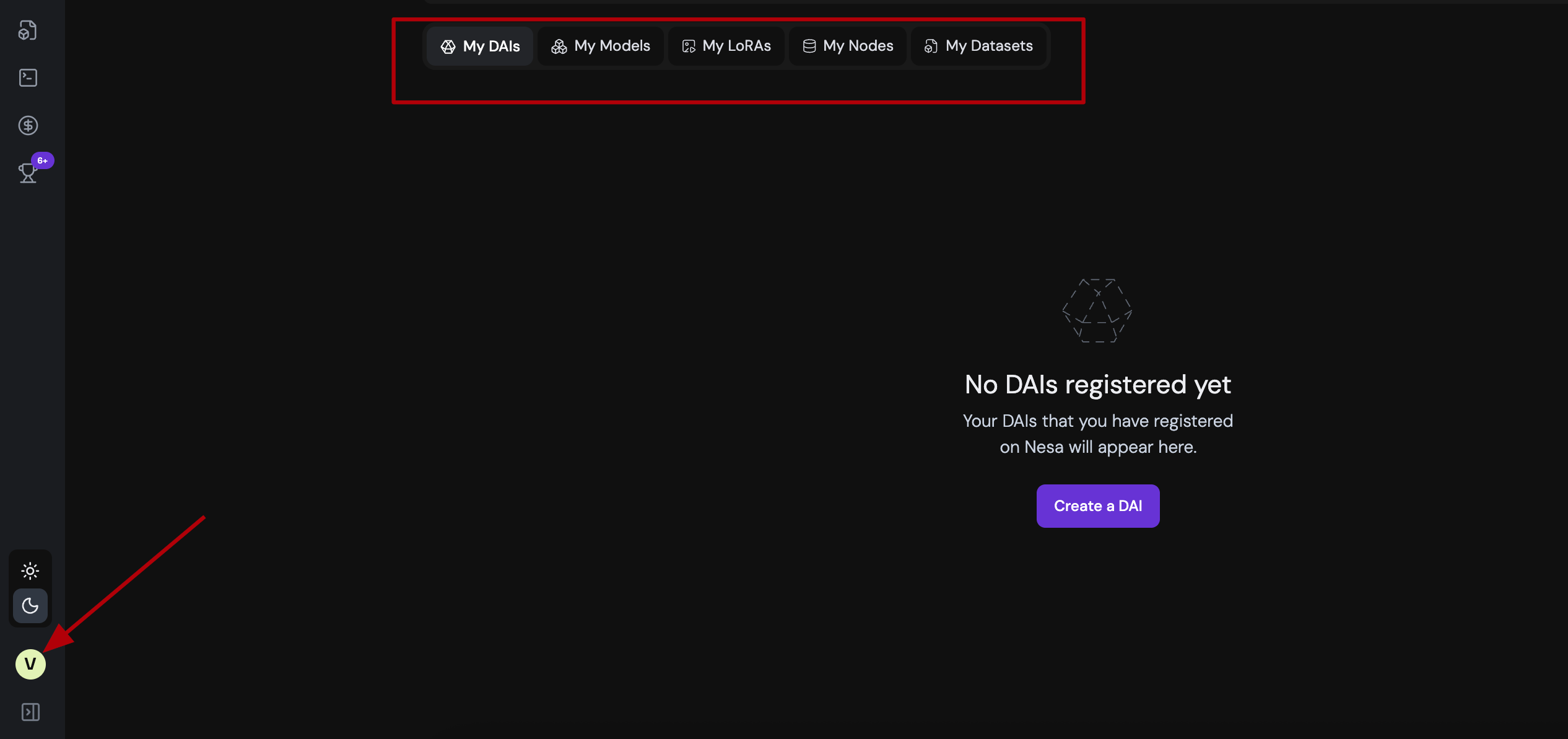Enable dark mode with moon toggle
The height and width of the screenshot is (739, 1568).
pyautogui.click(x=30, y=606)
